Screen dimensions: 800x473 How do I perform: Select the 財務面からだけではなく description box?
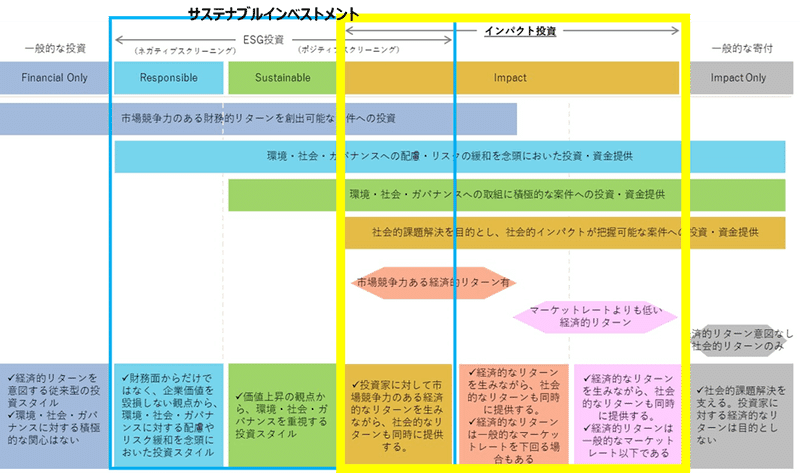[168, 415]
